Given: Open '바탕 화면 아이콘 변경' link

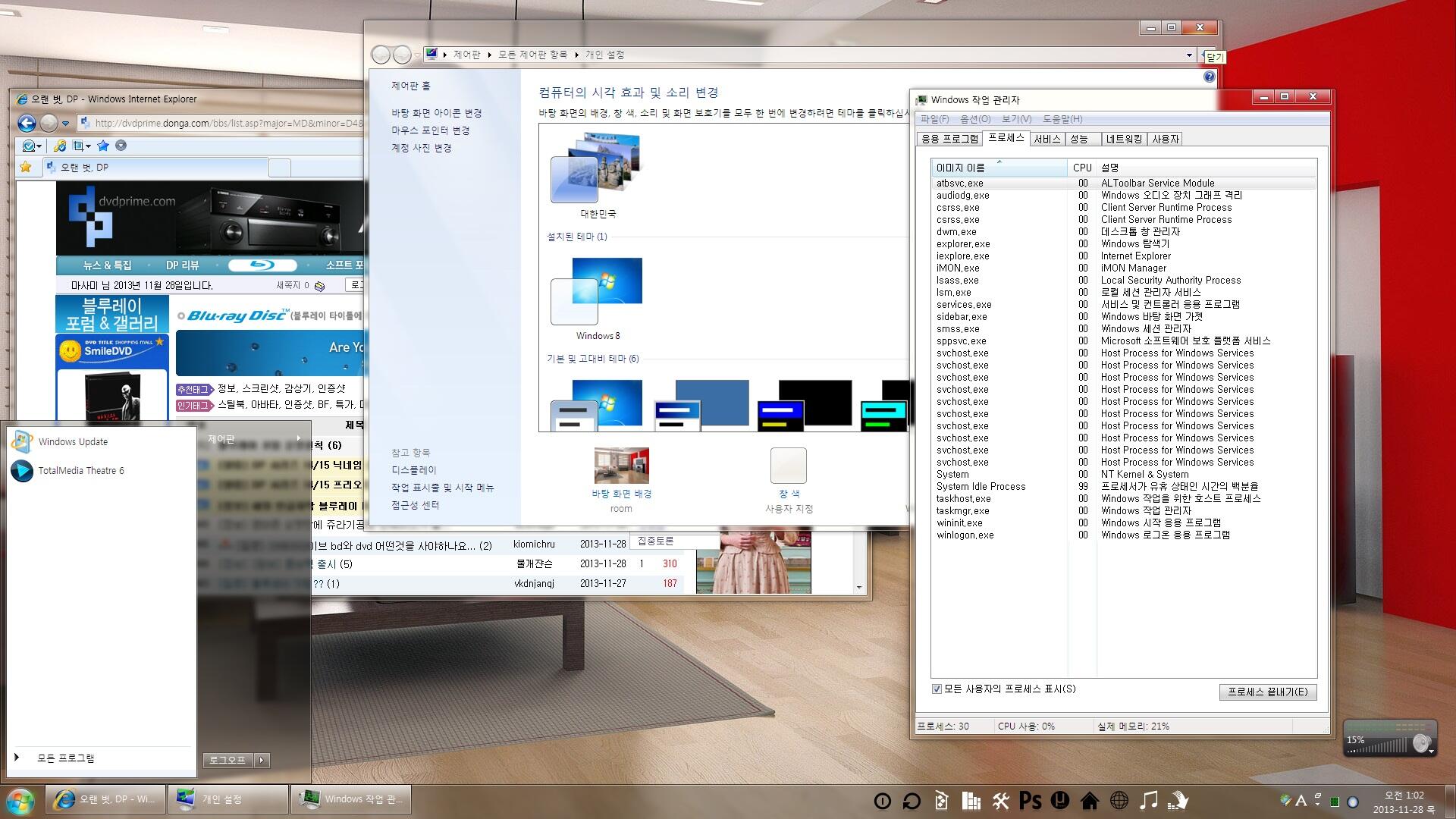Looking at the screenshot, I should tap(437, 113).
